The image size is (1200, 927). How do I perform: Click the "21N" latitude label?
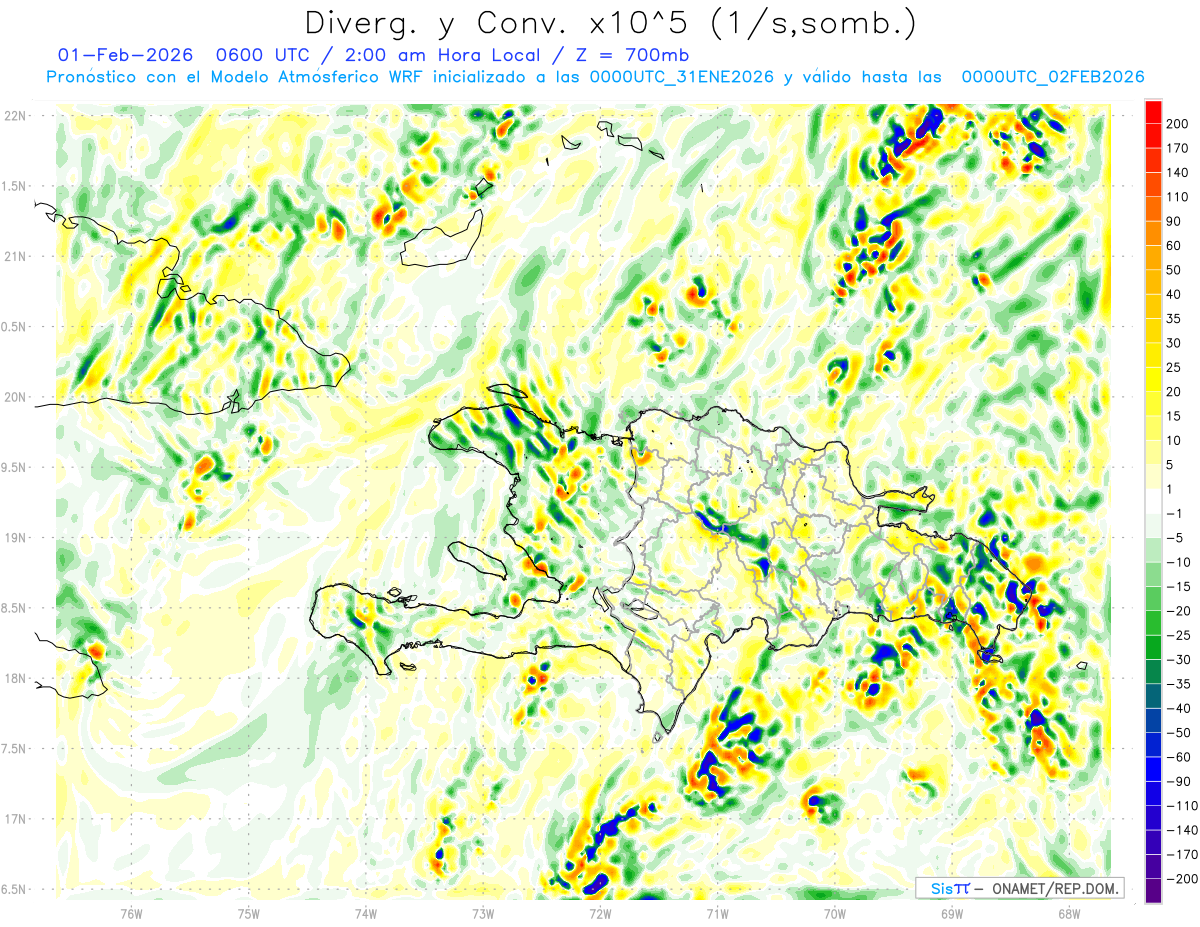(16, 256)
